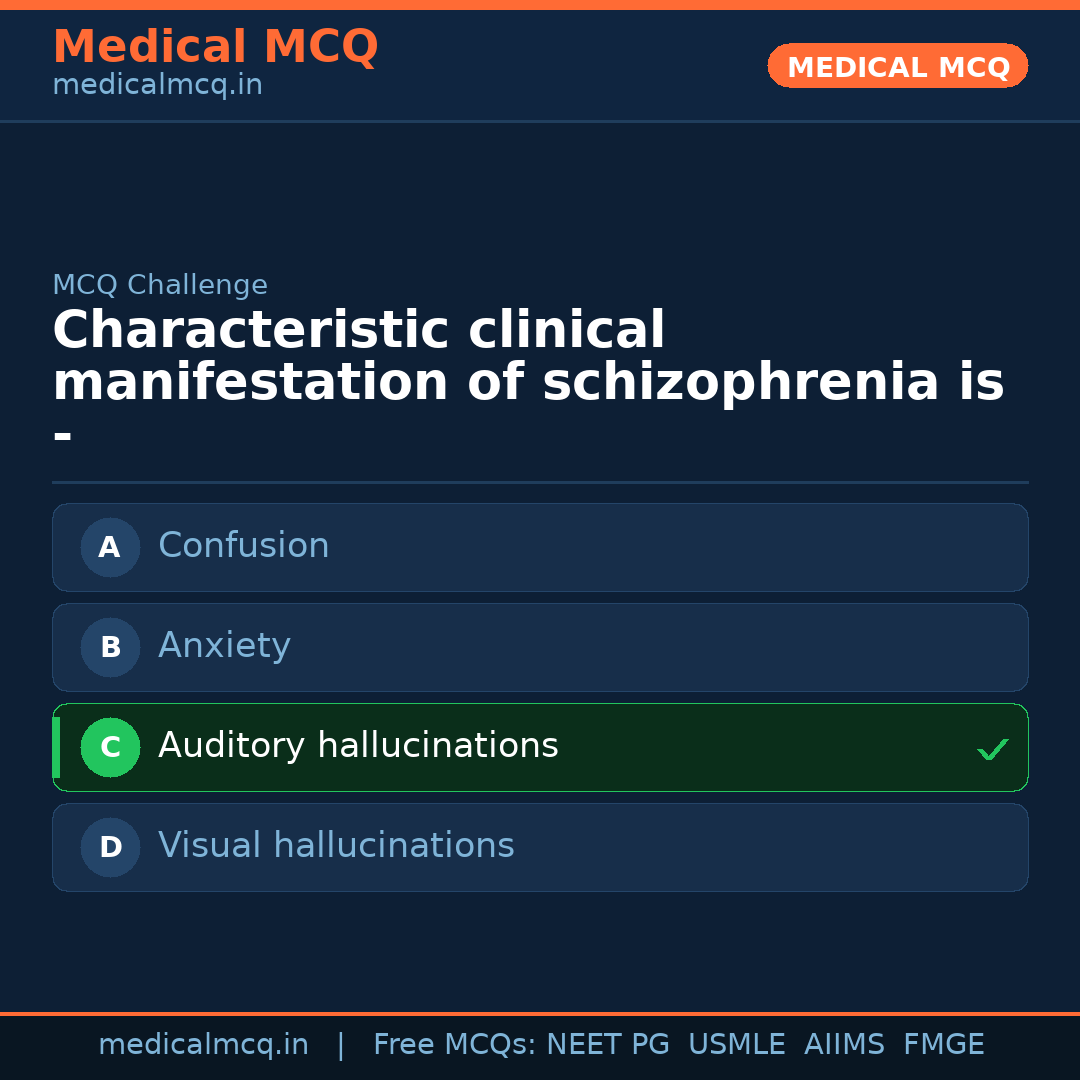Viewport: 1080px width, 1080px height.
Task: Click the letter A option circle
Action: tap(110, 547)
